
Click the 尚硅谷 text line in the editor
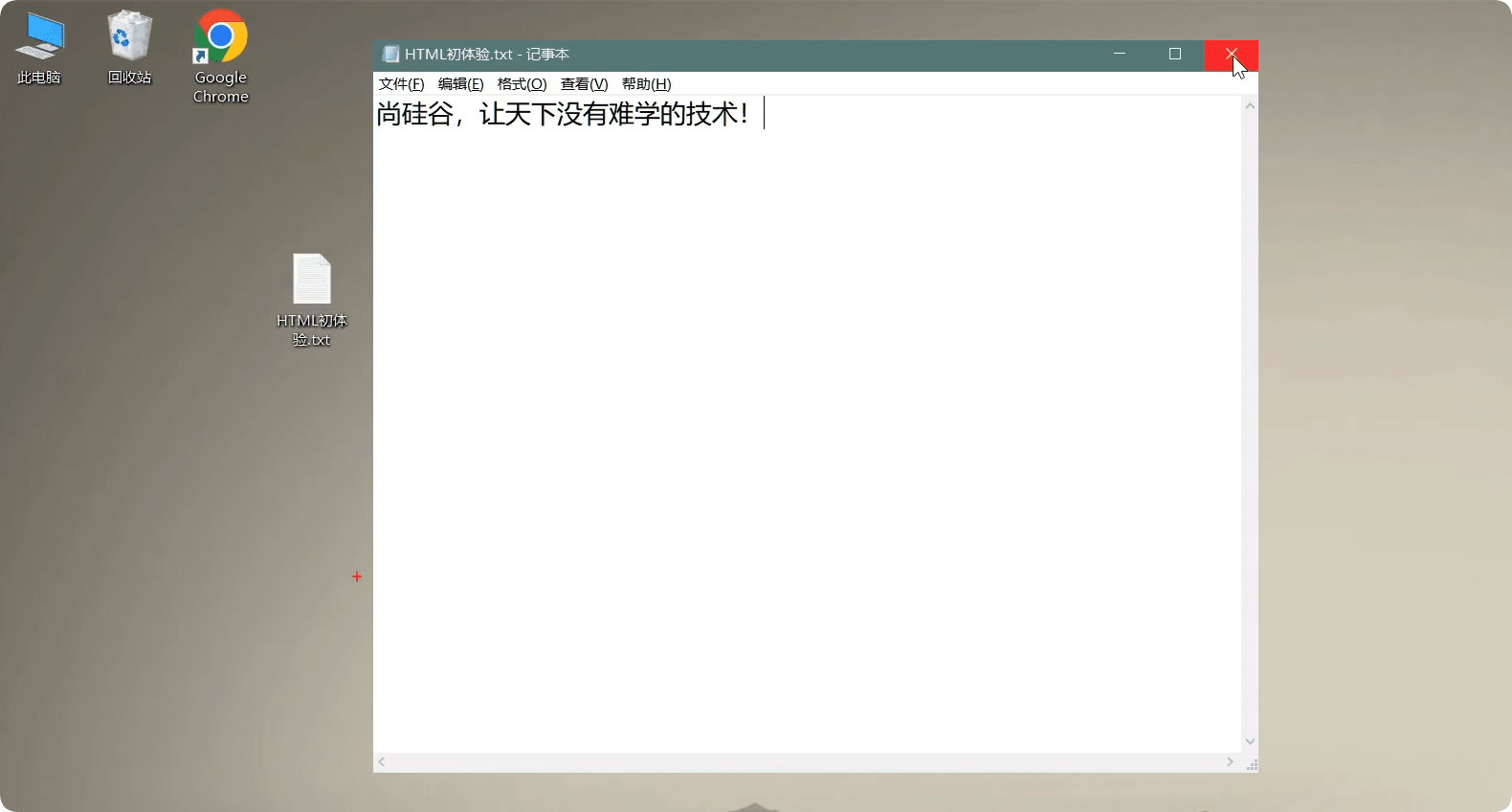[x=562, y=115]
